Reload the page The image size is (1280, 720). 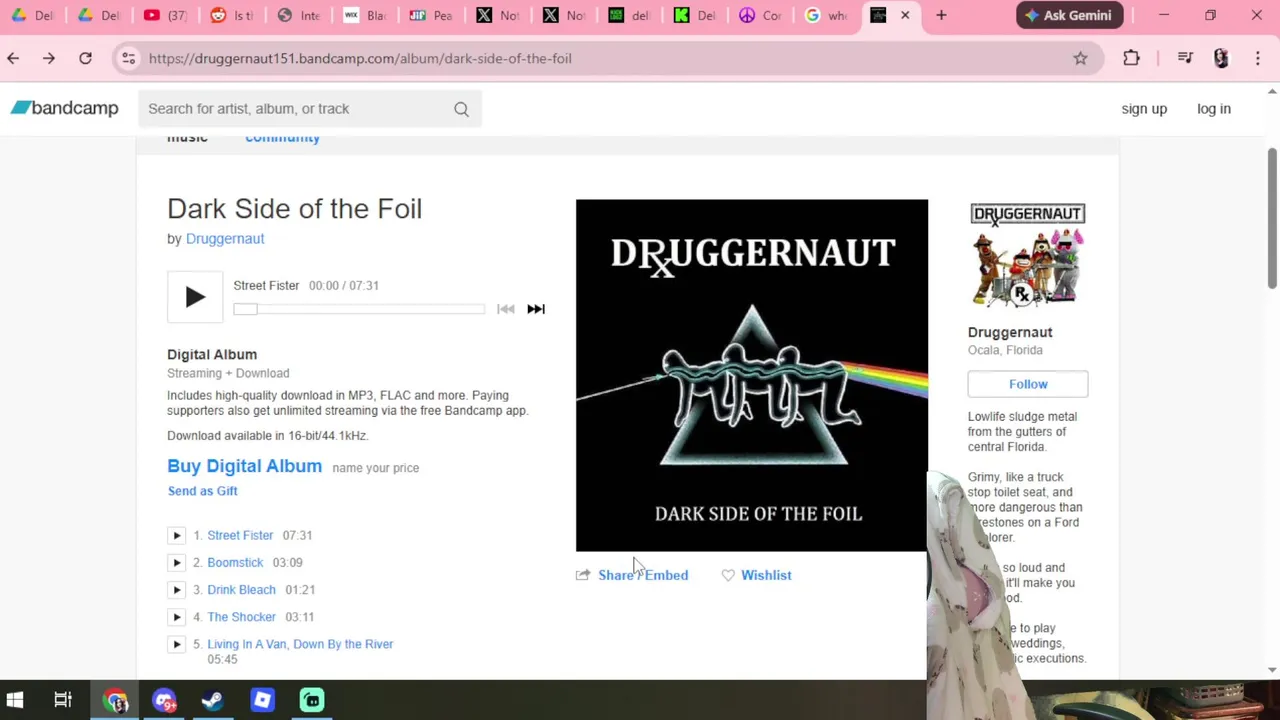pyautogui.click(x=85, y=58)
